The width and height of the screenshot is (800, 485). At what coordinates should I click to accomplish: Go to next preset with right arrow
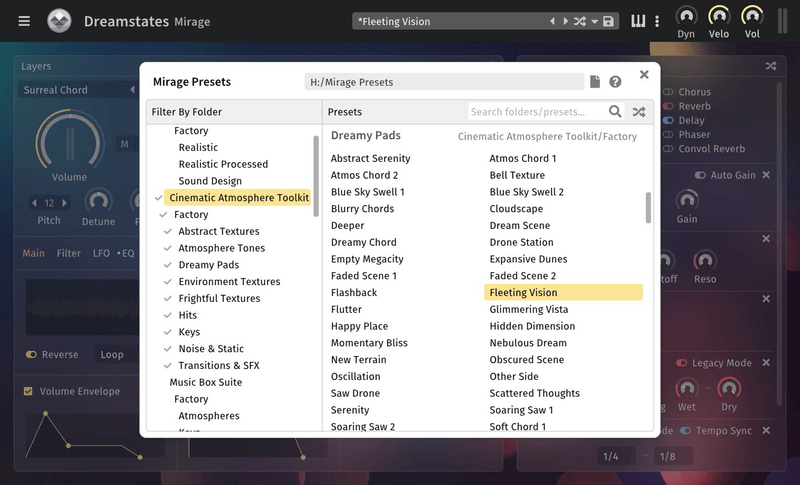click(565, 21)
